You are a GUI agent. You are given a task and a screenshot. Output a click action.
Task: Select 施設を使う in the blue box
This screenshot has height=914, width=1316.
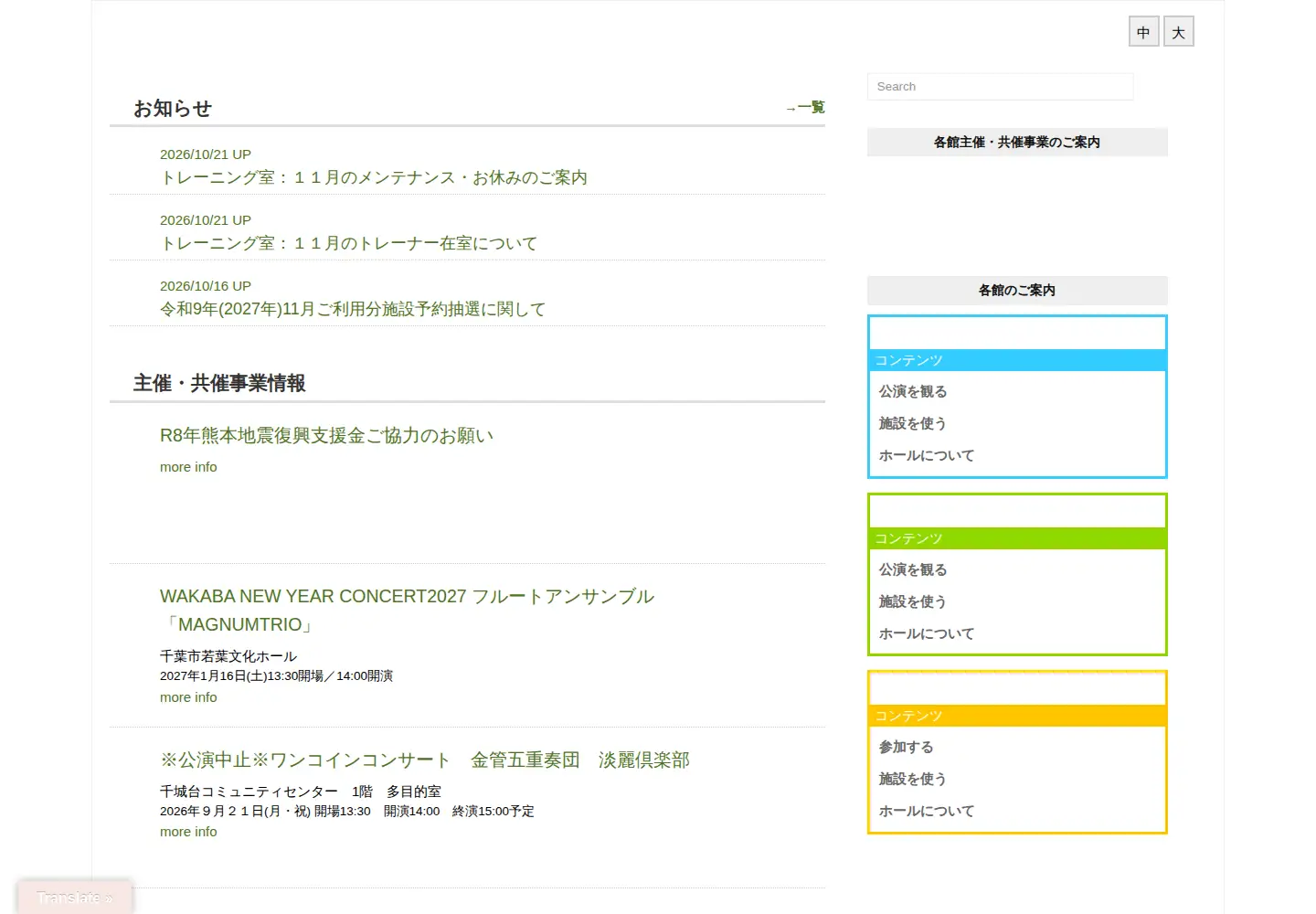pyautogui.click(x=913, y=423)
